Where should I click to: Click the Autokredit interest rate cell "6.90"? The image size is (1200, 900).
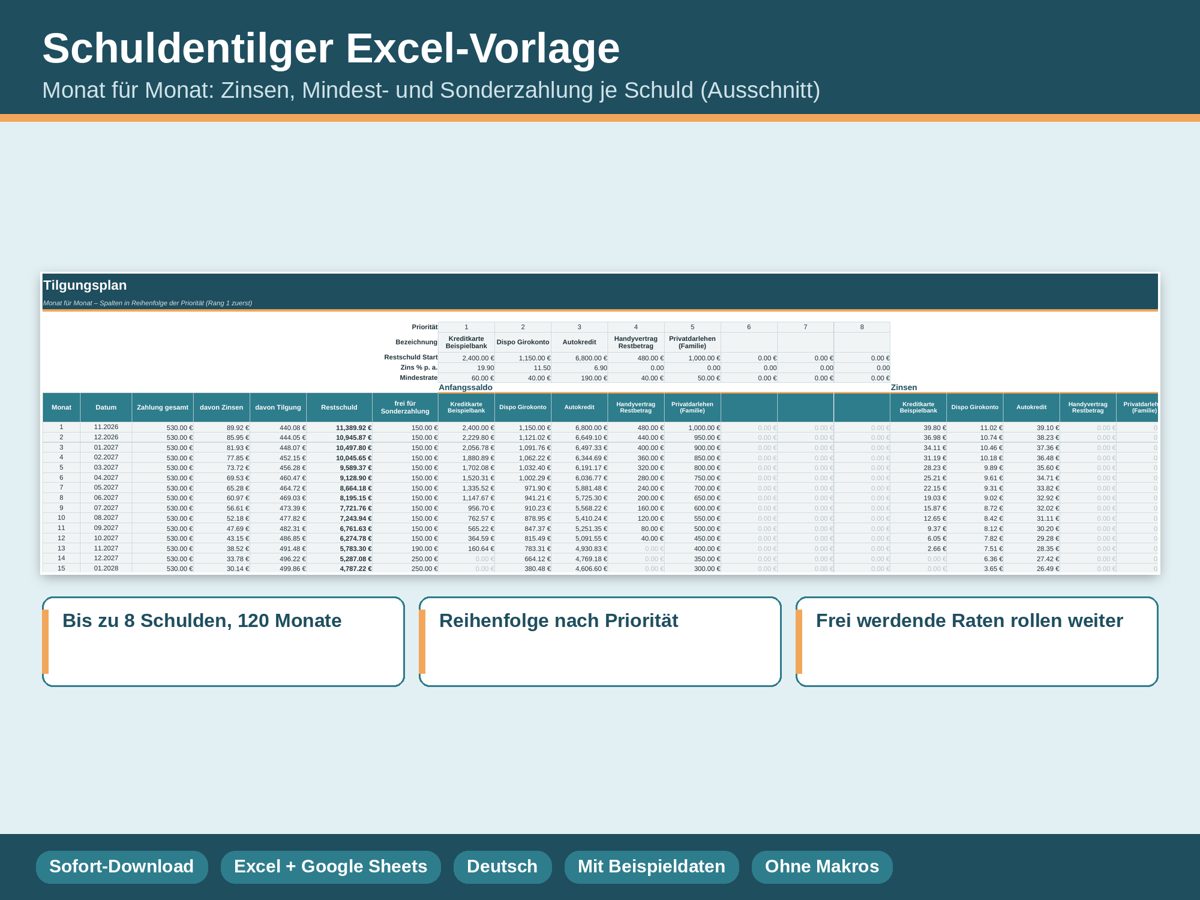[579, 368]
